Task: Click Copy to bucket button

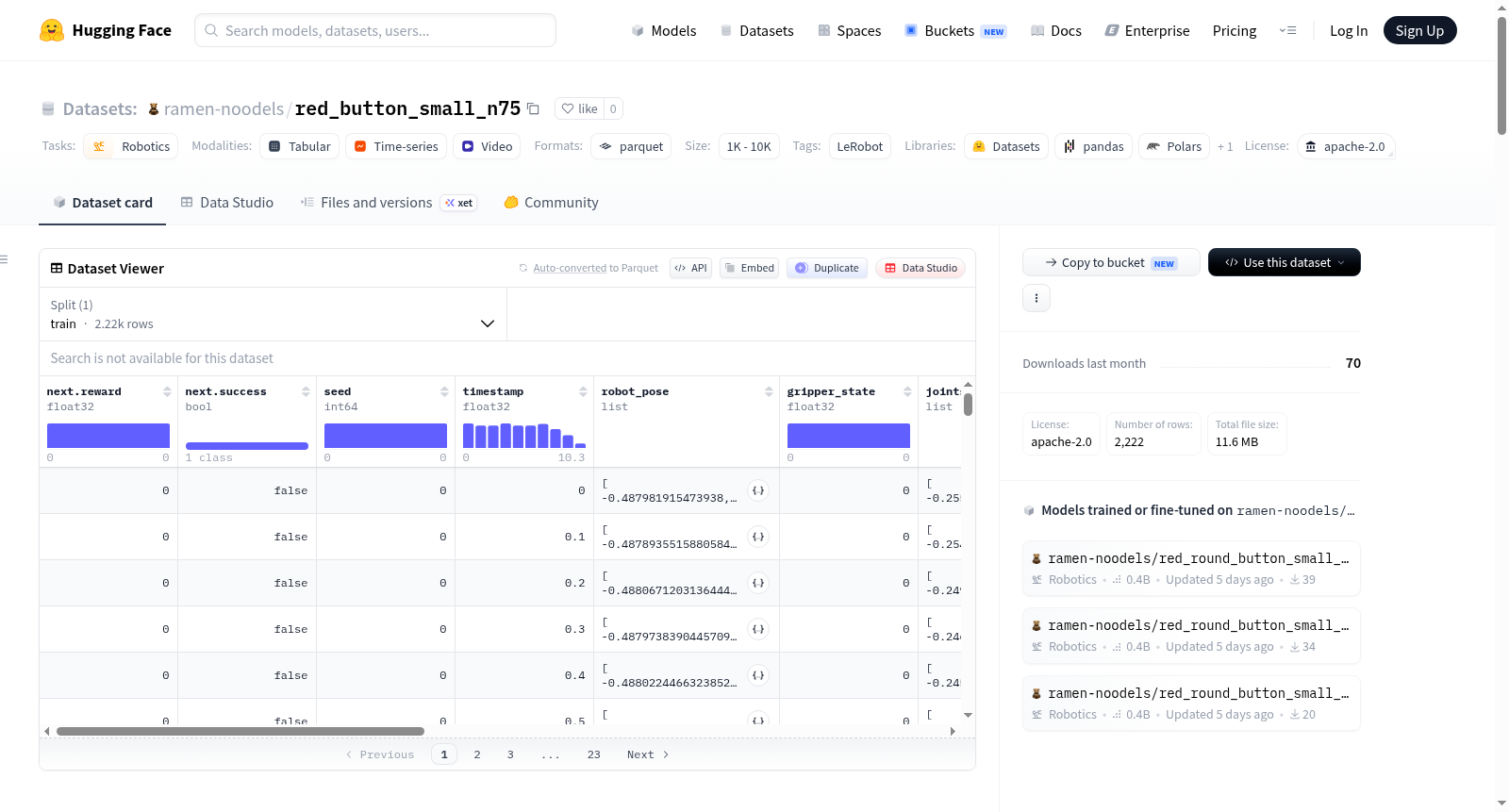Action: (1111, 262)
